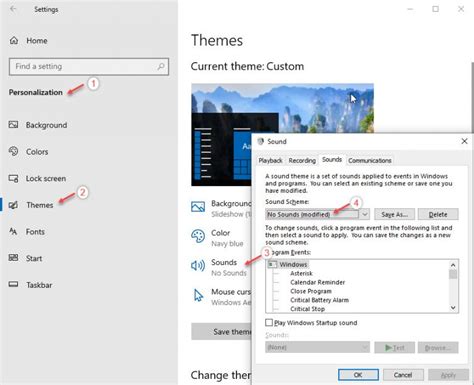Select the Sounds tab
This screenshot has width=474, height=385.
click(332, 160)
